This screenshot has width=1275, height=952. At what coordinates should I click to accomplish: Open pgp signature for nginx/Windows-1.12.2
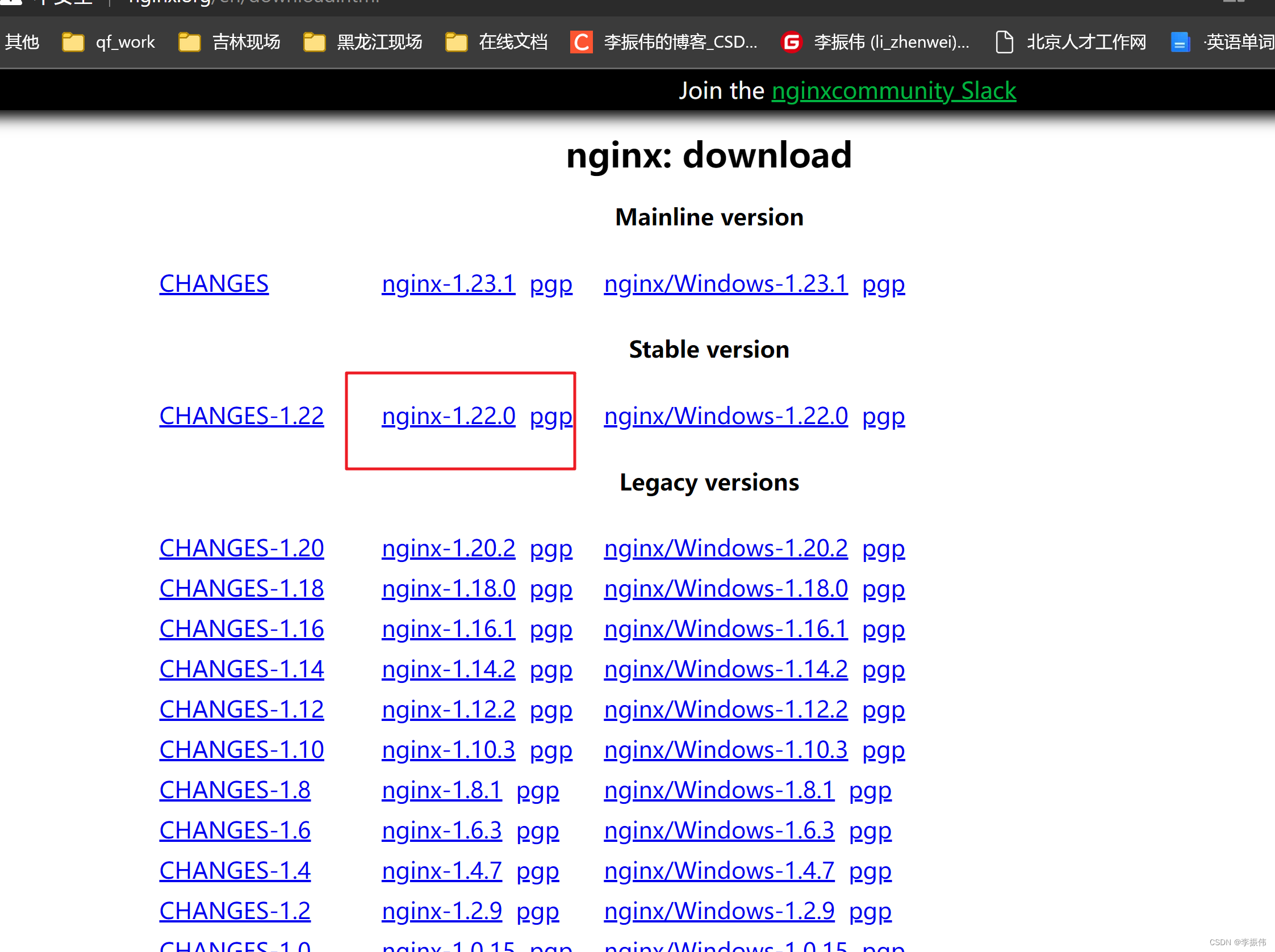click(884, 711)
